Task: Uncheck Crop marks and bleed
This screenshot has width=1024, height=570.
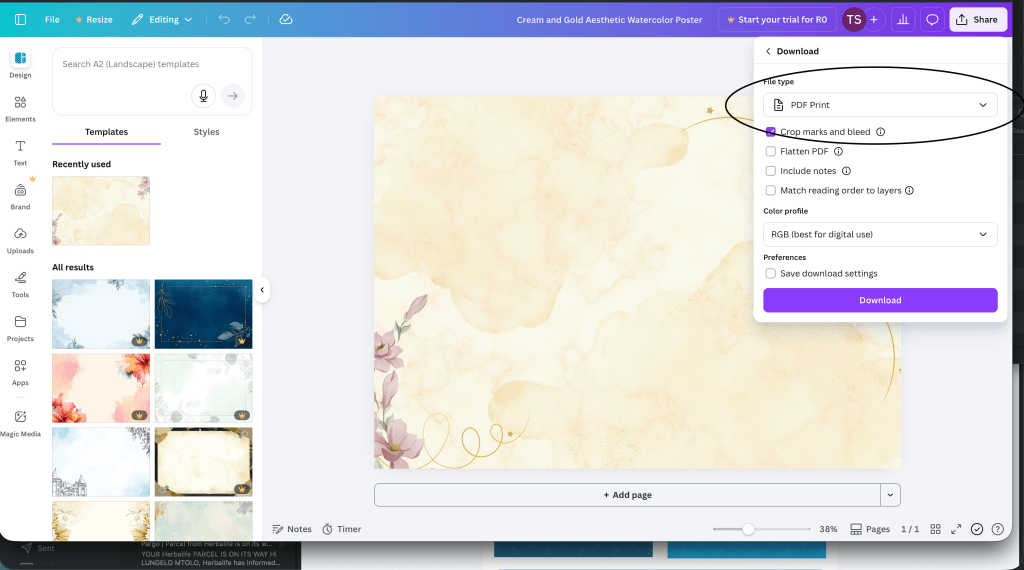Action: 771,132
